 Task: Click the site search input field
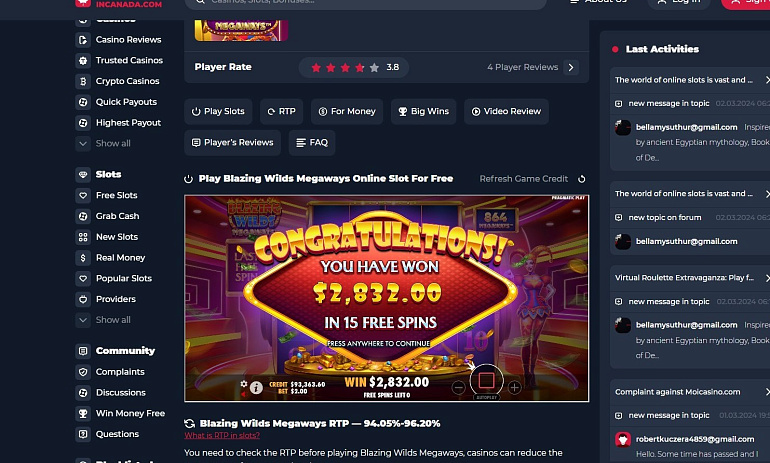pos(365,2)
